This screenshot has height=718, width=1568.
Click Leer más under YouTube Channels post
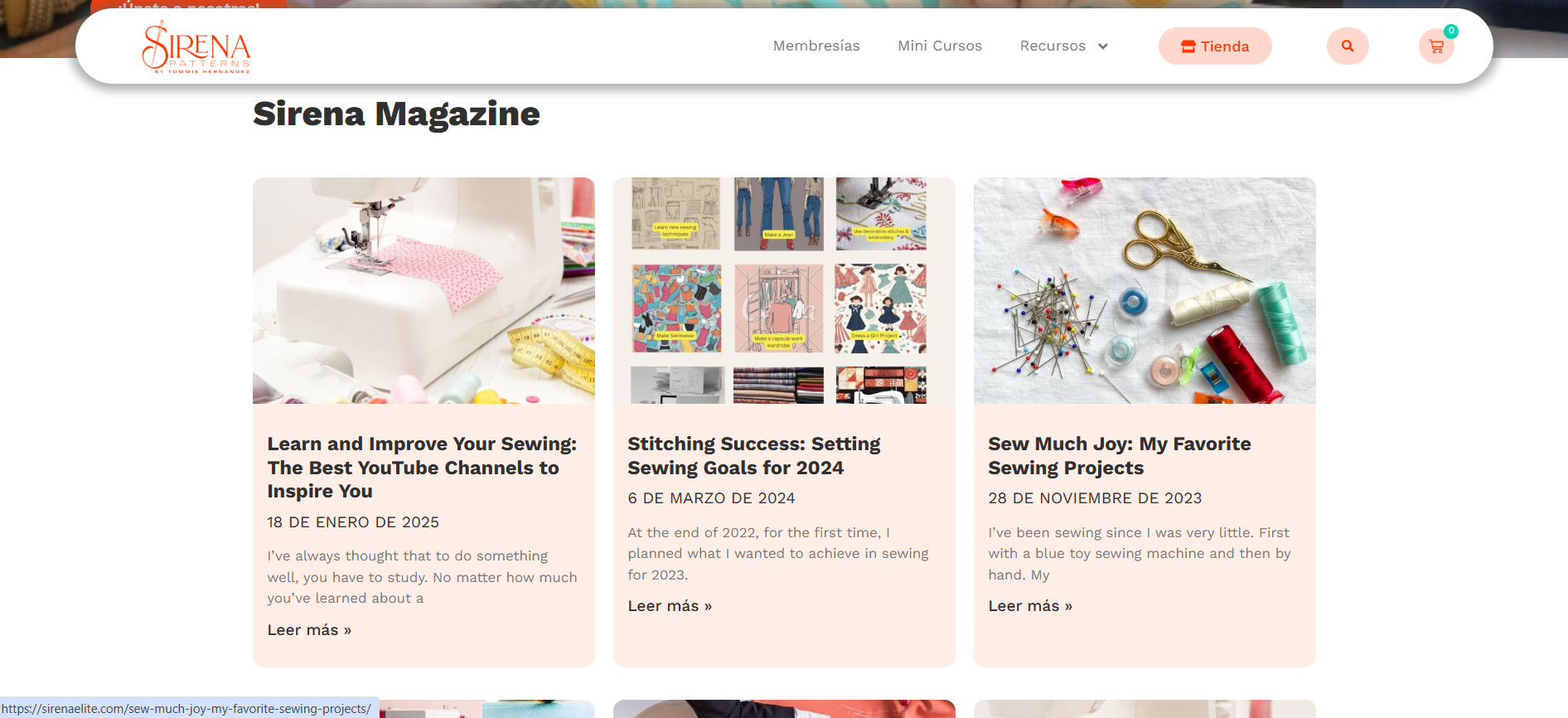click(x=309, y=630)
